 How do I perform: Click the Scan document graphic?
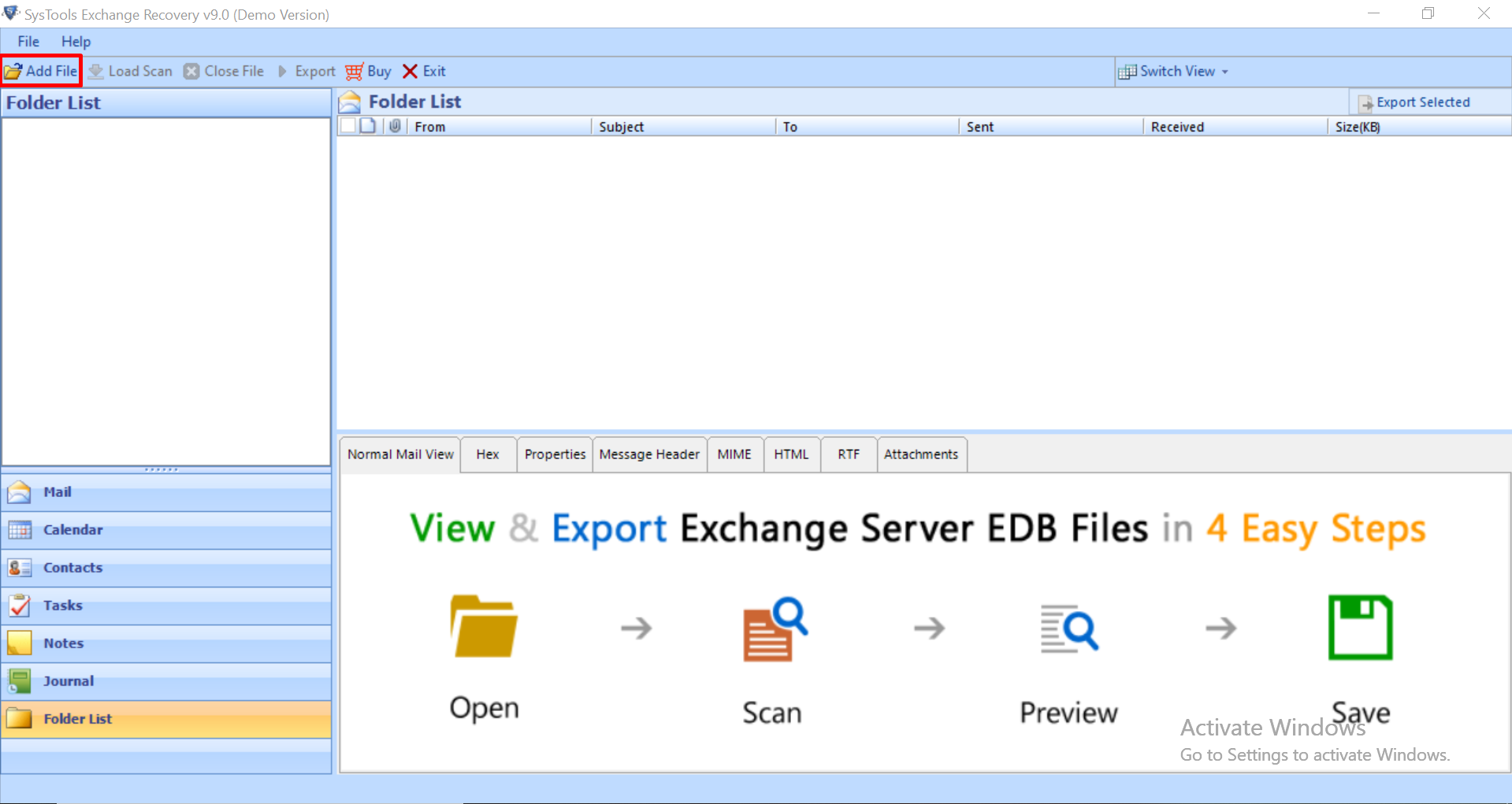pyautogui.click(x=775, y=629)
